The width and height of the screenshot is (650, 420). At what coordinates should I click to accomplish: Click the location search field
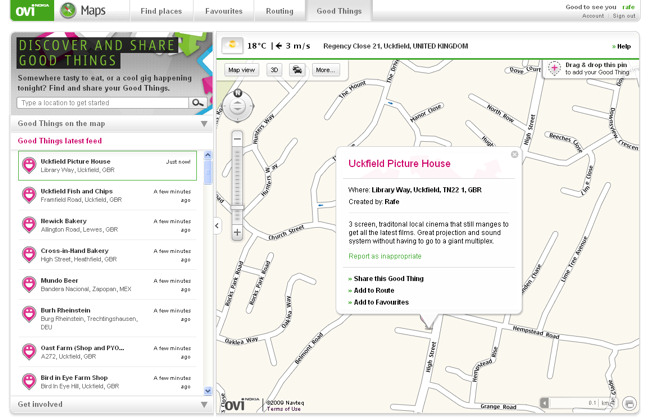point(102,102)
